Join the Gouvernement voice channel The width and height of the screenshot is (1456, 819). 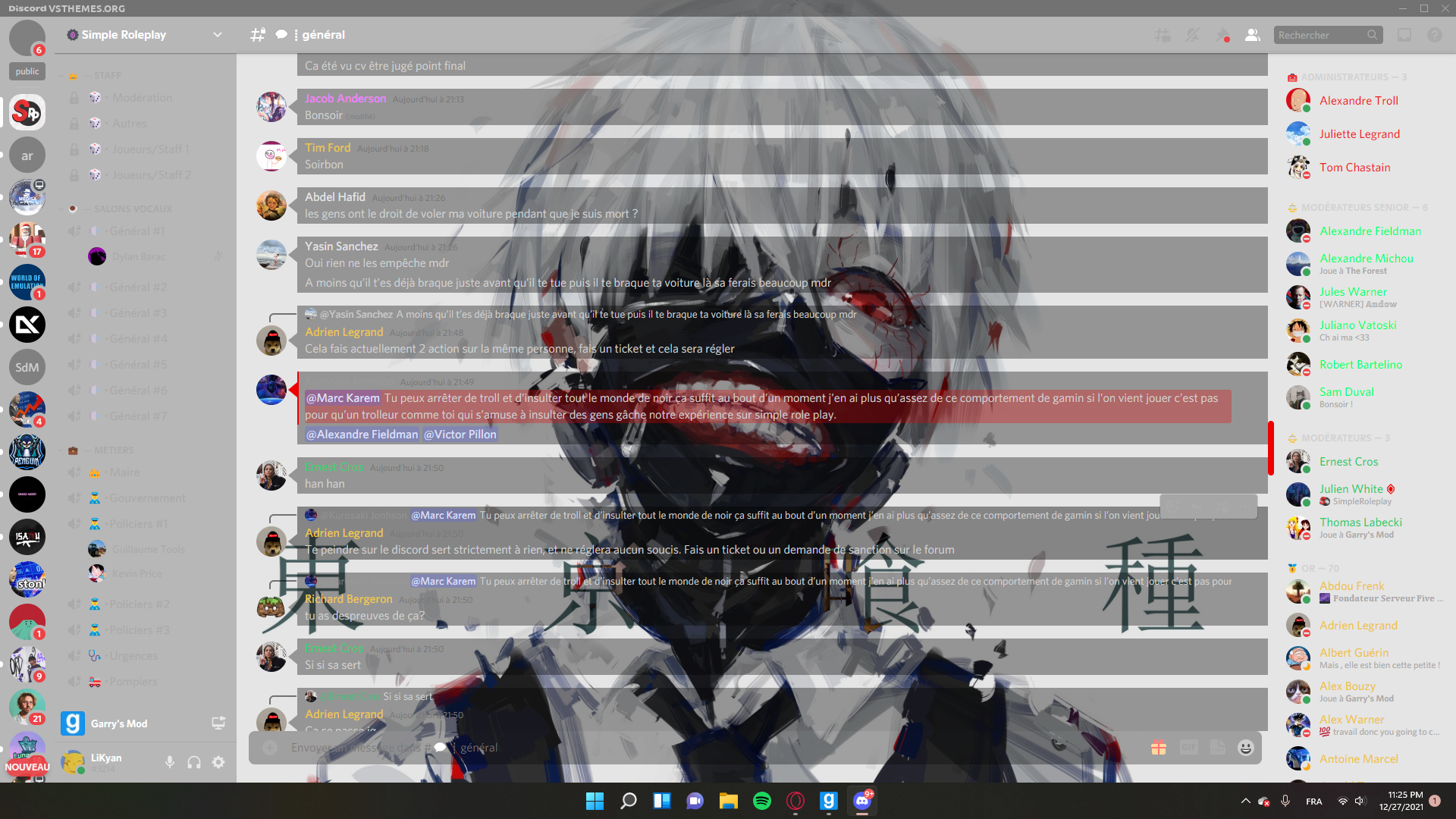click(x=147, y=498)
